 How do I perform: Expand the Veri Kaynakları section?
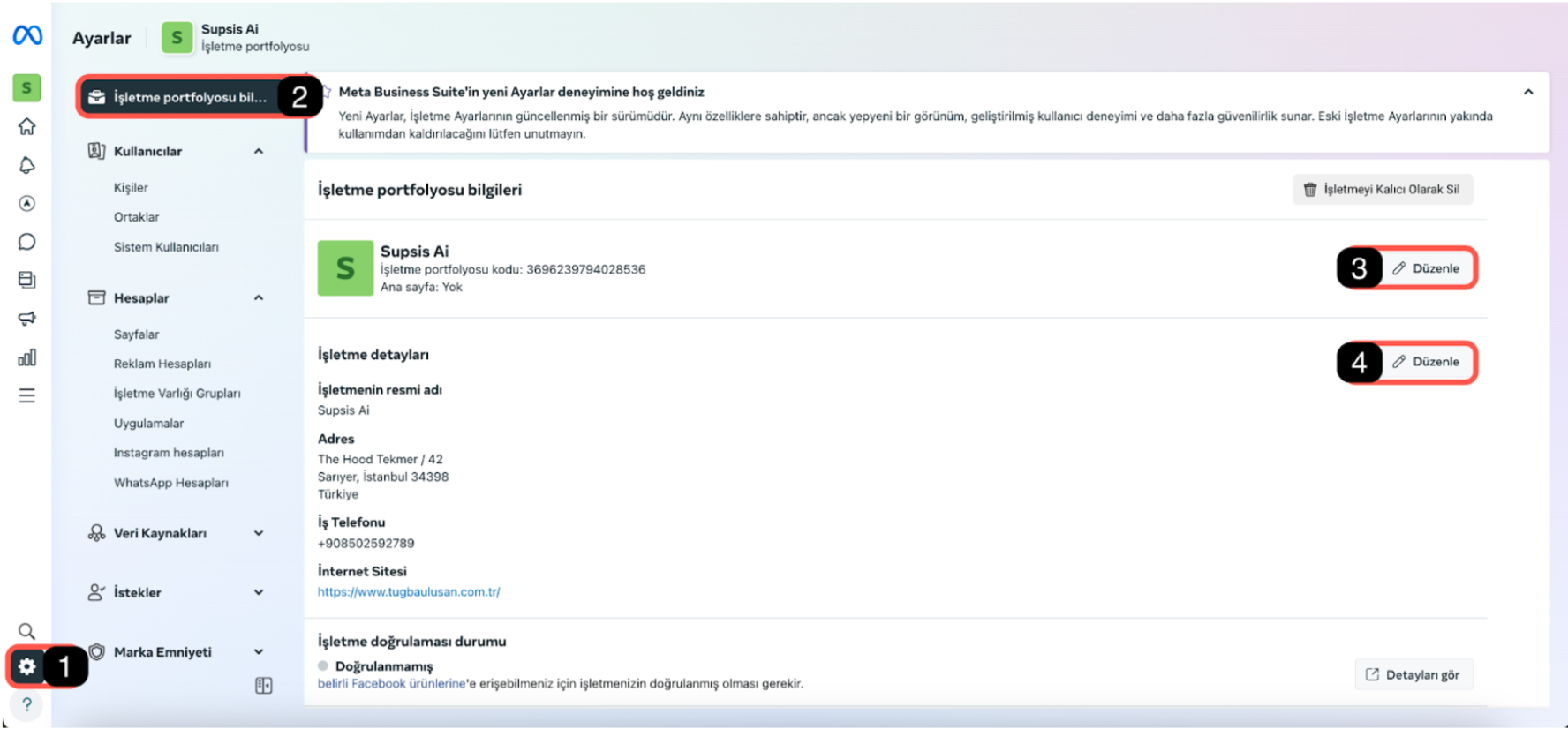(x=259, y=533)
